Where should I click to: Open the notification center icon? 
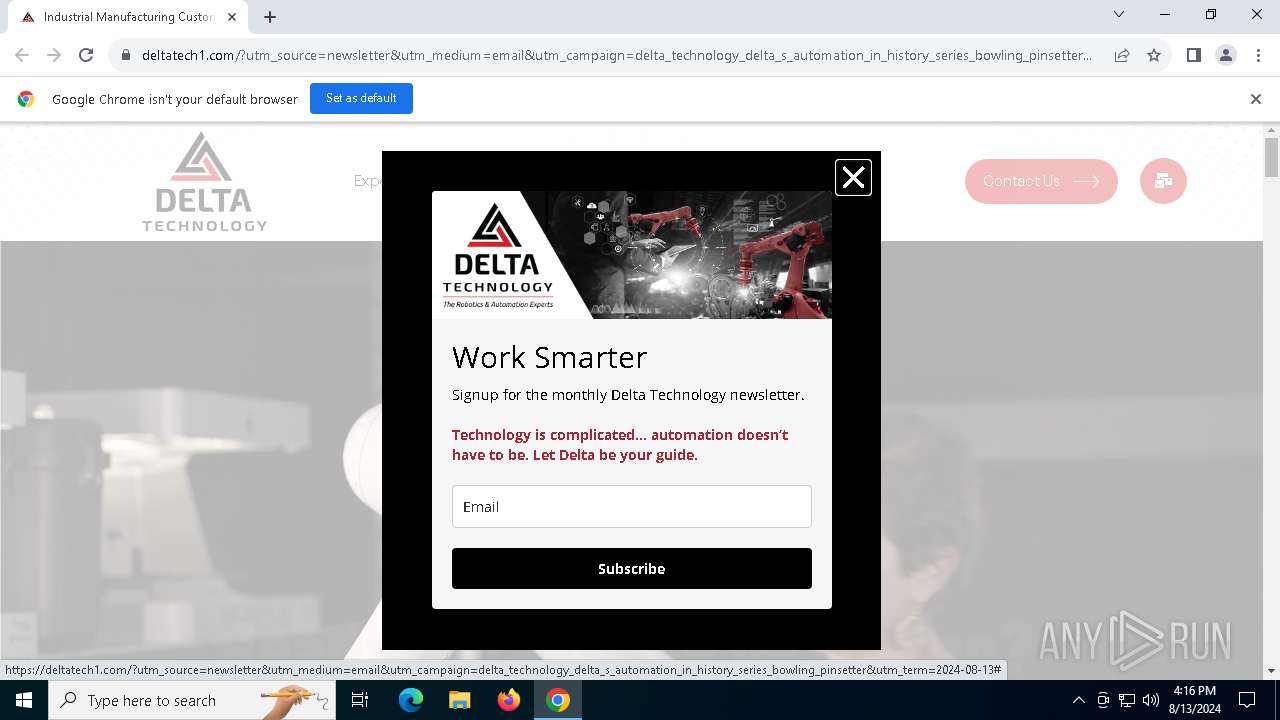1247,700
